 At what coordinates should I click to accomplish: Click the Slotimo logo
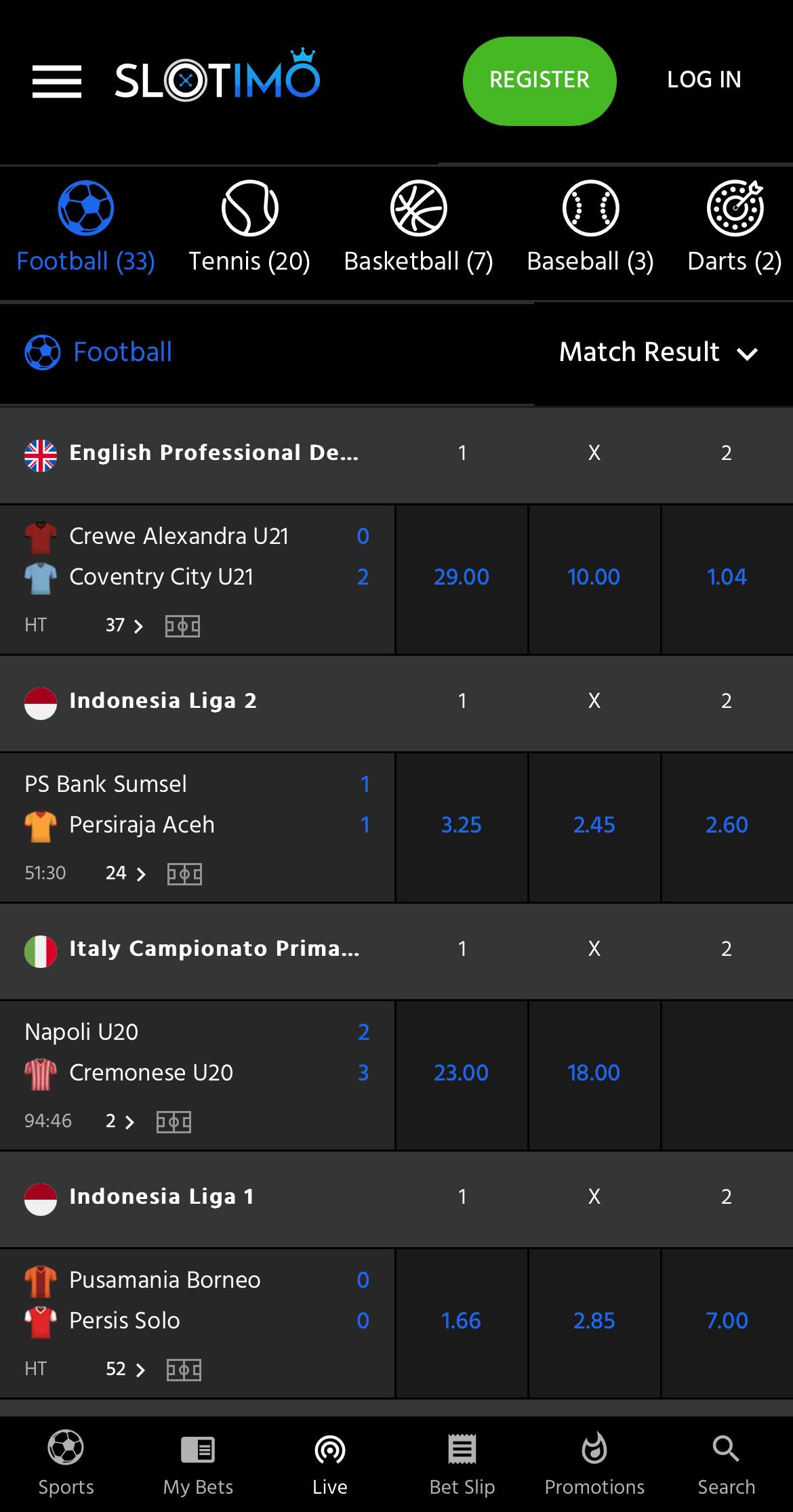[217, 79]
